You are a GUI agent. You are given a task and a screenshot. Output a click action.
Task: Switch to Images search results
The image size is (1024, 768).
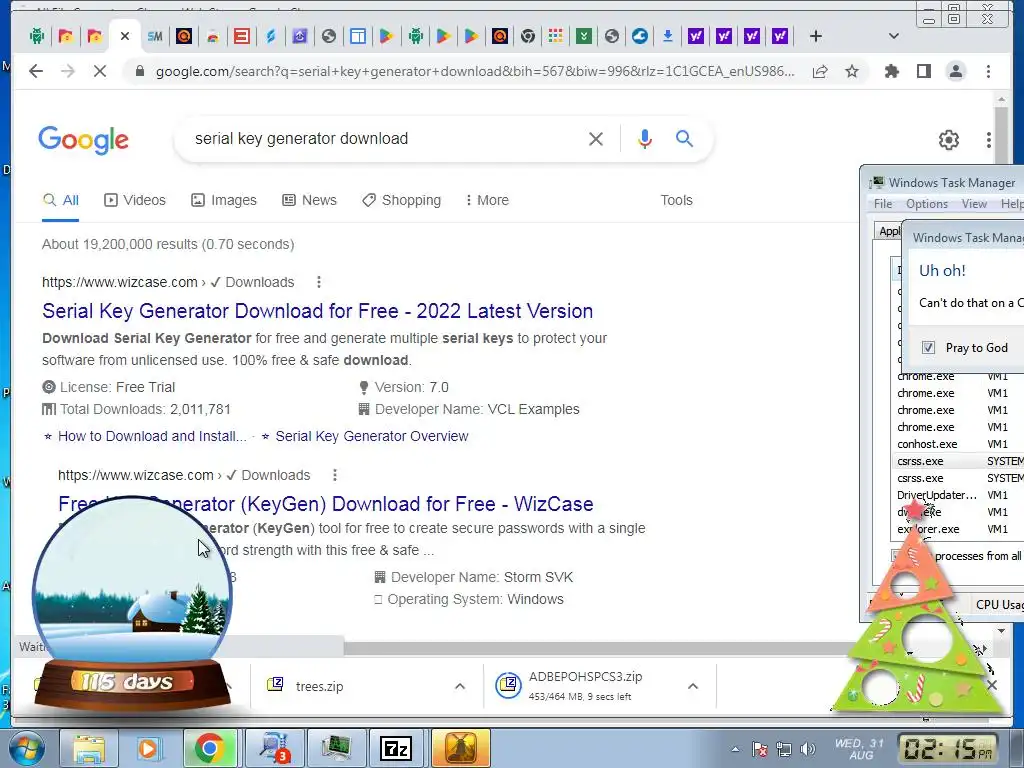(224, 200)
